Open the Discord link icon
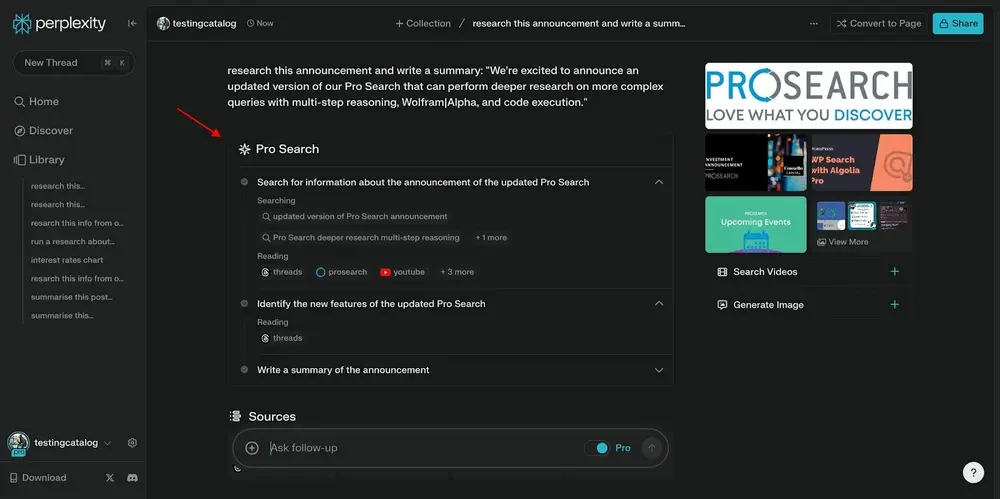 point(132,478)
